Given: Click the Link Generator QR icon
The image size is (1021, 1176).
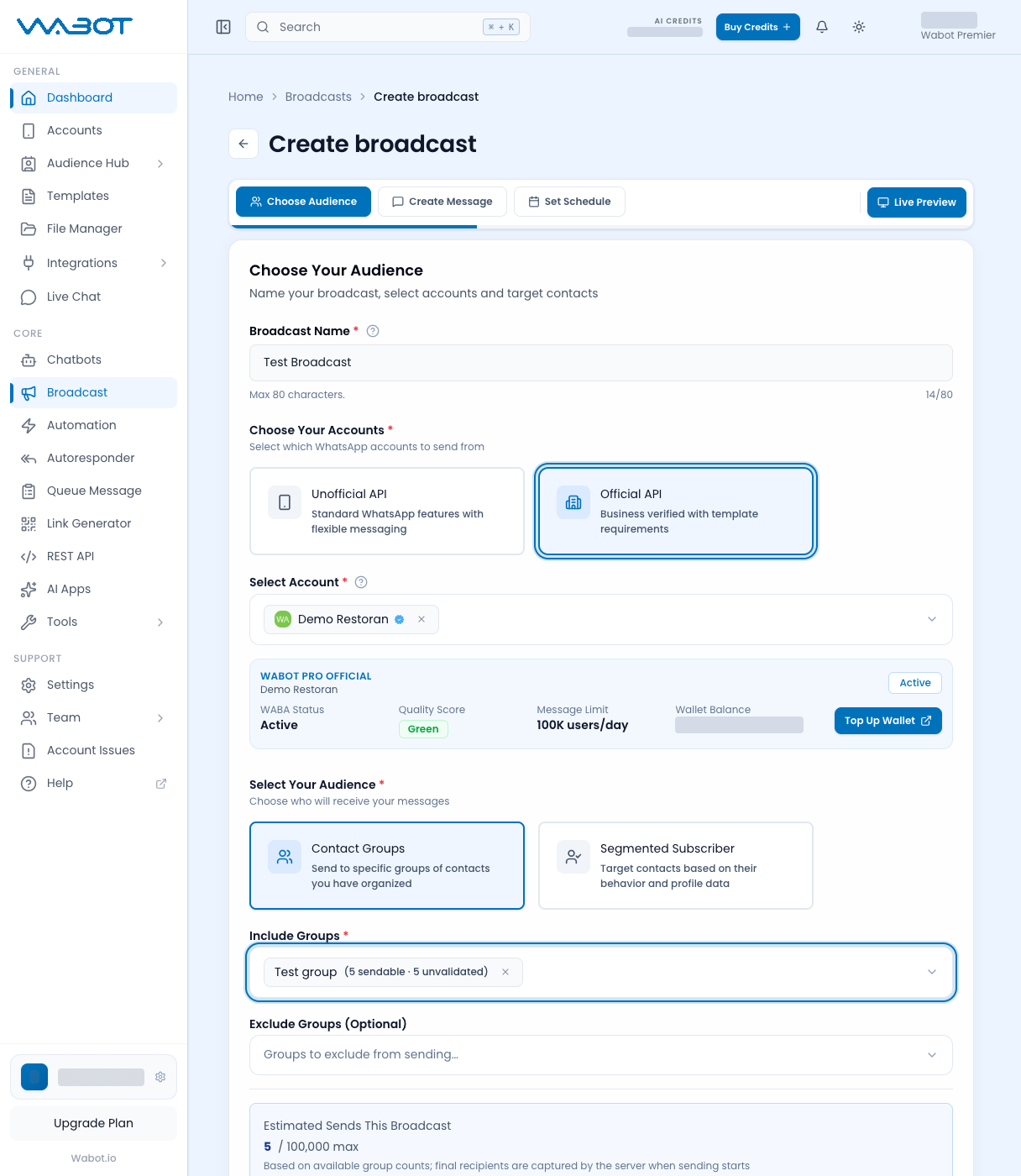Looking at the screenshot, I should point(29,523).
